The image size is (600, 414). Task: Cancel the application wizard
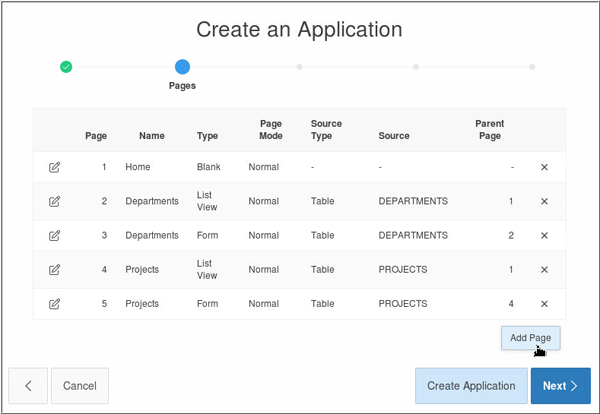coord(79,386)
